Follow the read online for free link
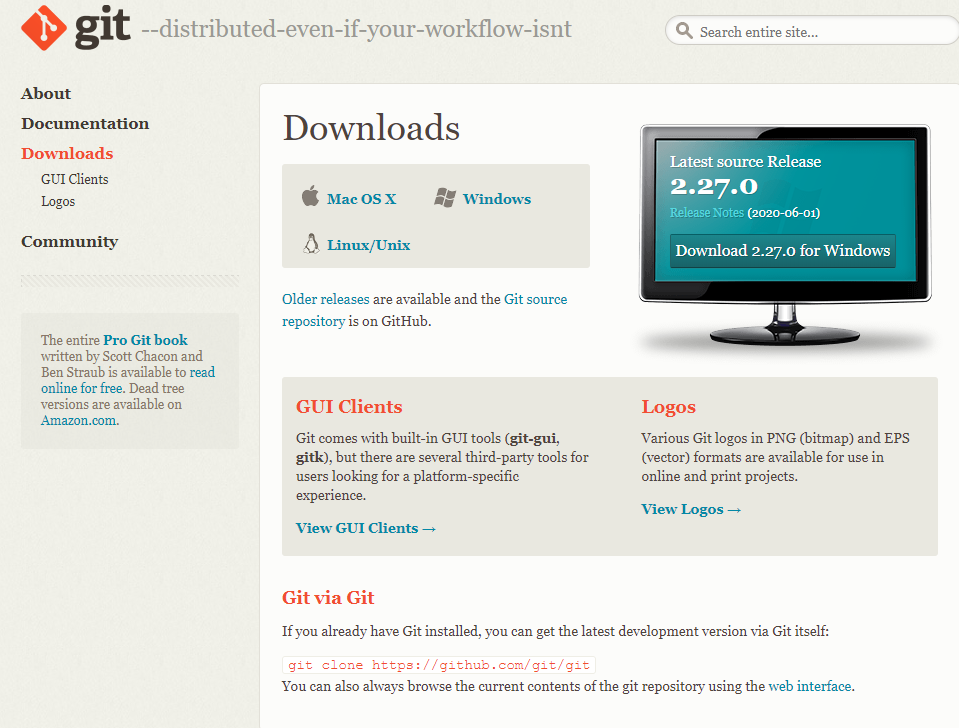Image resolution: width=959 pixels, height=728 pixels. tap(128, 380)
